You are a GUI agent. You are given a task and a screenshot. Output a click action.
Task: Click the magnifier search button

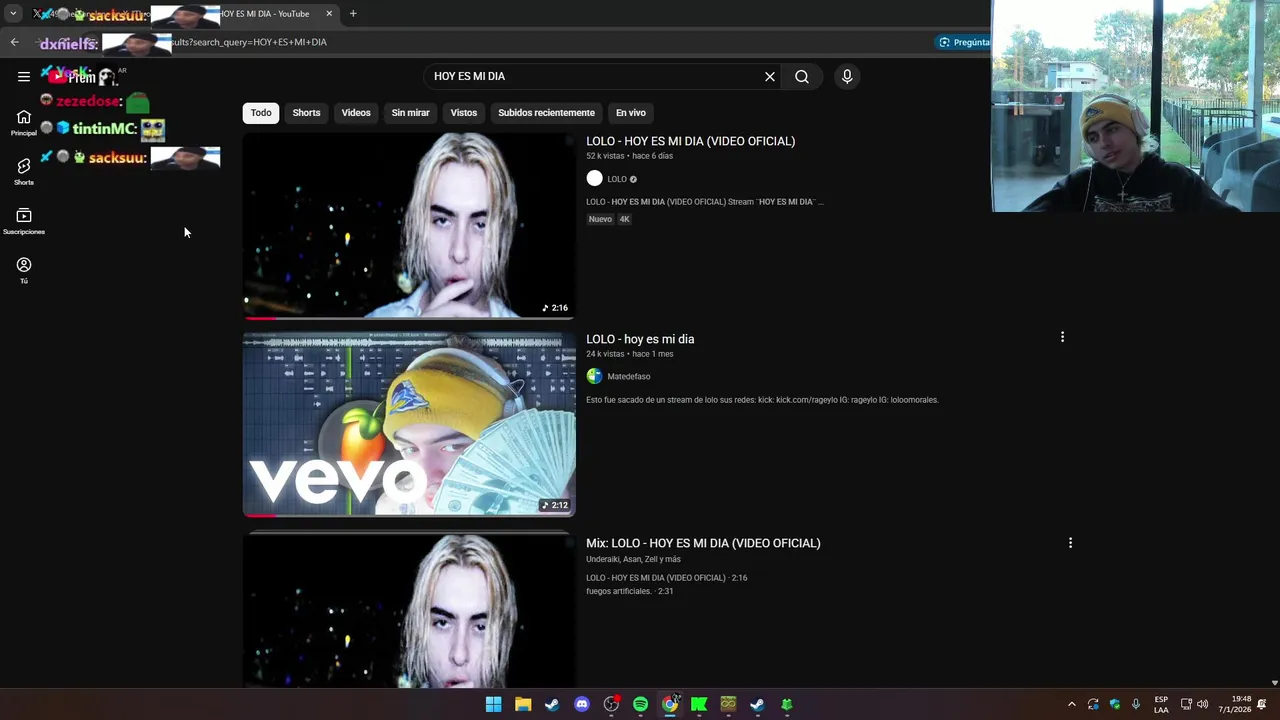pos(802,76)
